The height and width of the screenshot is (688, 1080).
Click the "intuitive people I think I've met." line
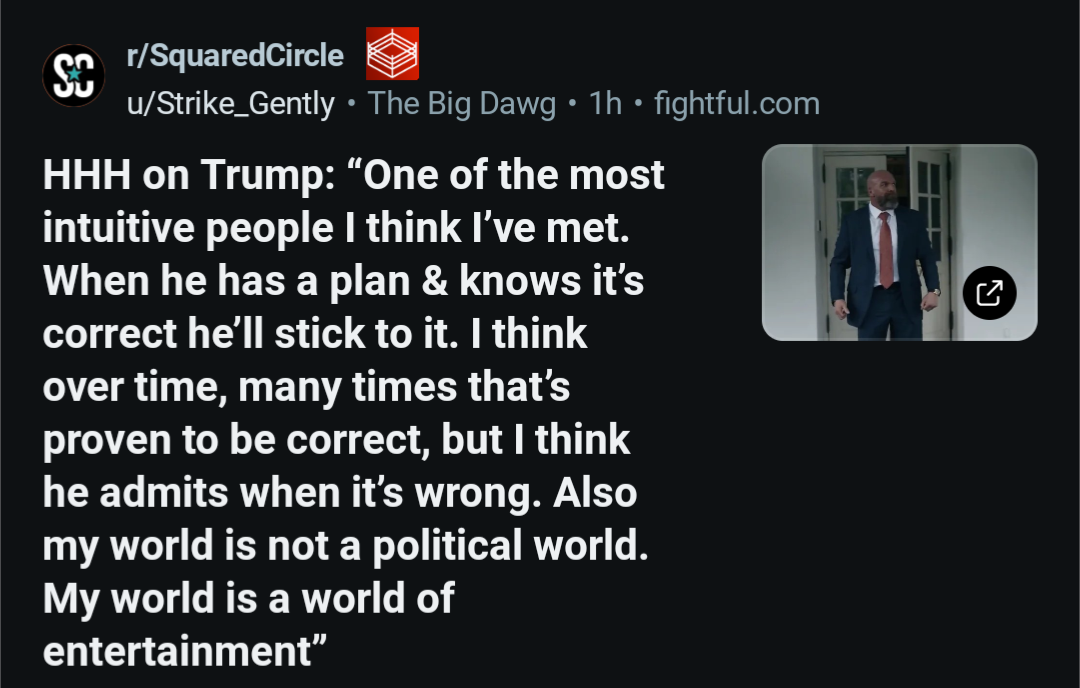[336, 229]
